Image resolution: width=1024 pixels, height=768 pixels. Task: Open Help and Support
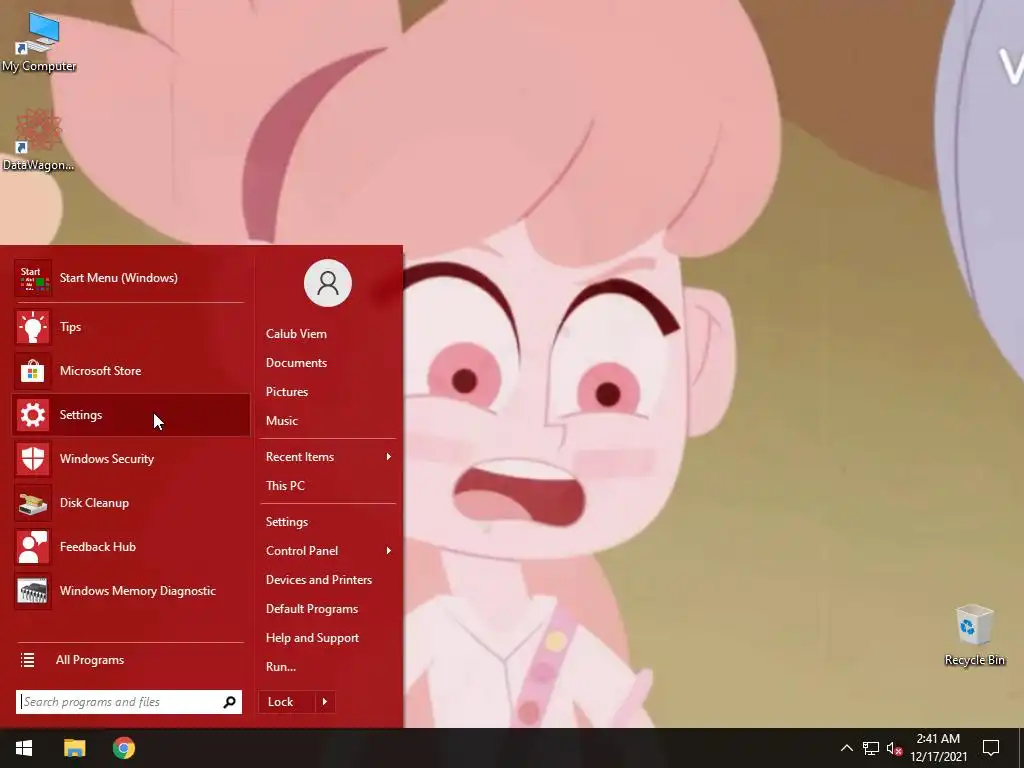312,638
